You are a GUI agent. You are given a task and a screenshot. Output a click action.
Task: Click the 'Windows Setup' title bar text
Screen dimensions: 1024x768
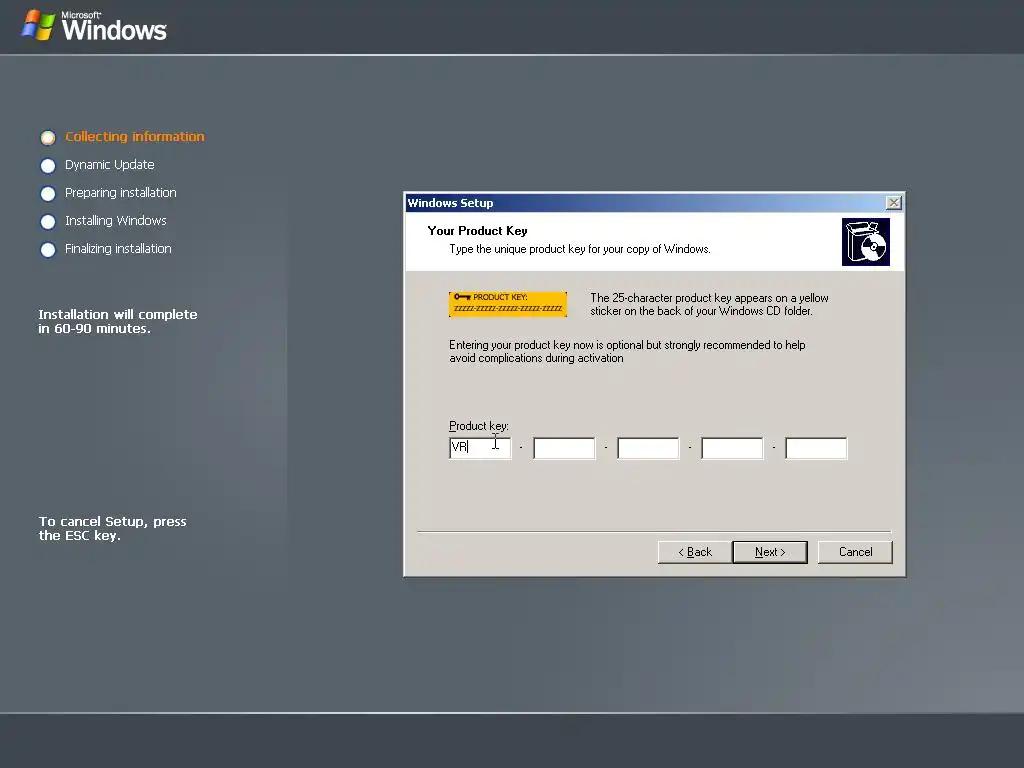coord(451,202)
